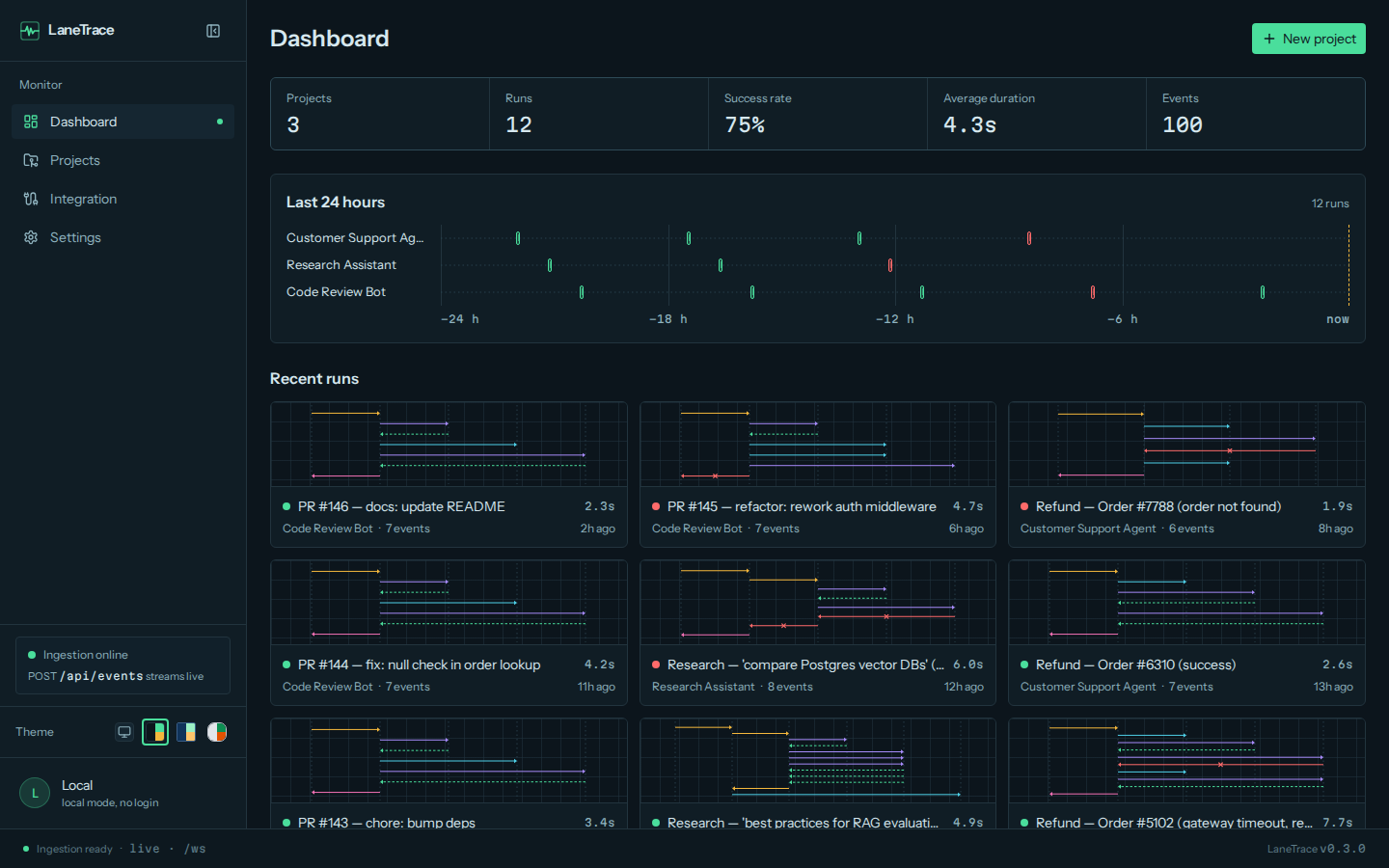Pick the dark green-and-yellow theme swatch
Viewport: 1389px width, 868px height.
155,732
